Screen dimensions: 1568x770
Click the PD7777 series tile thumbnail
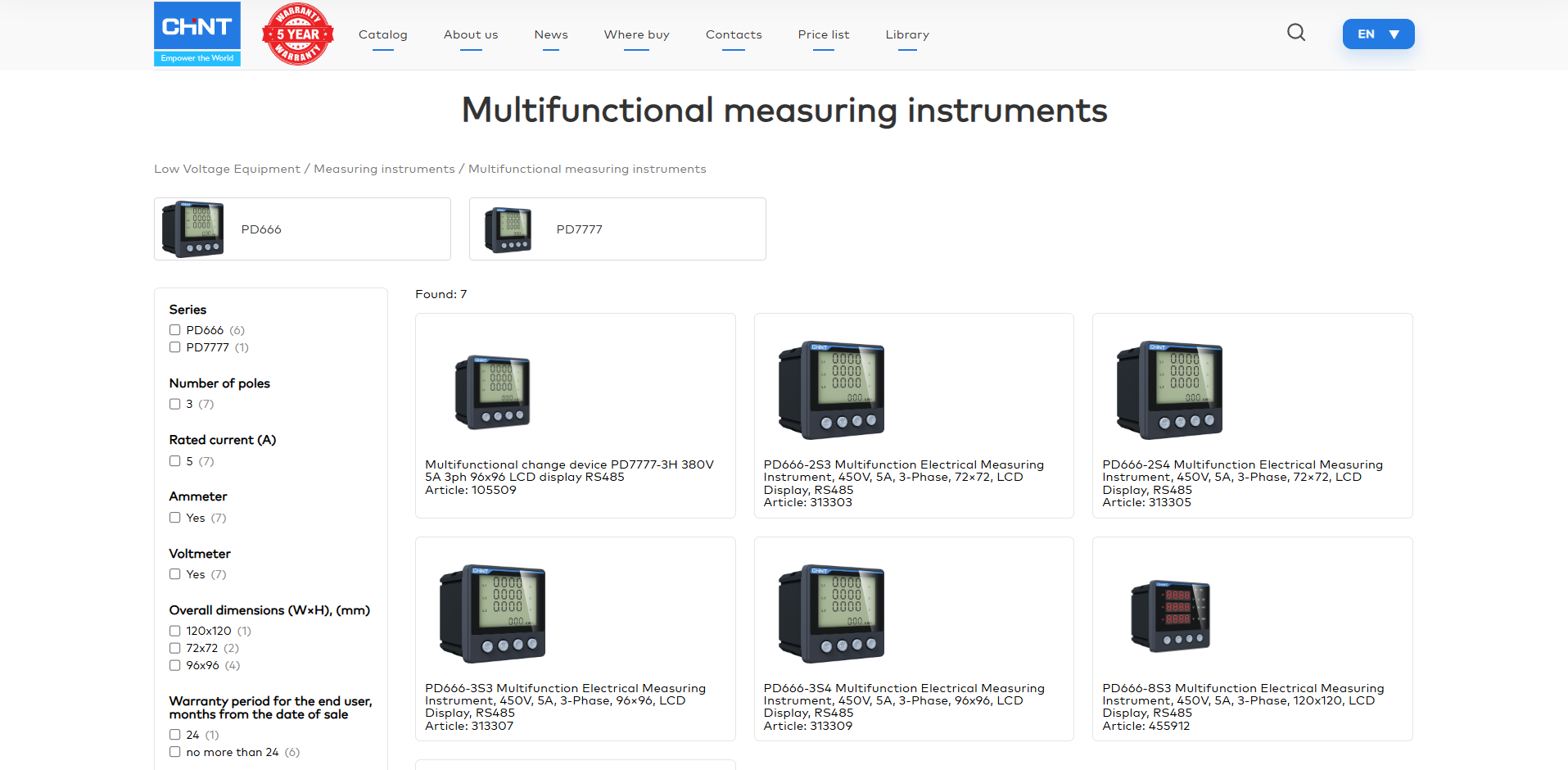pyautogui.click(x=508, y=229)
